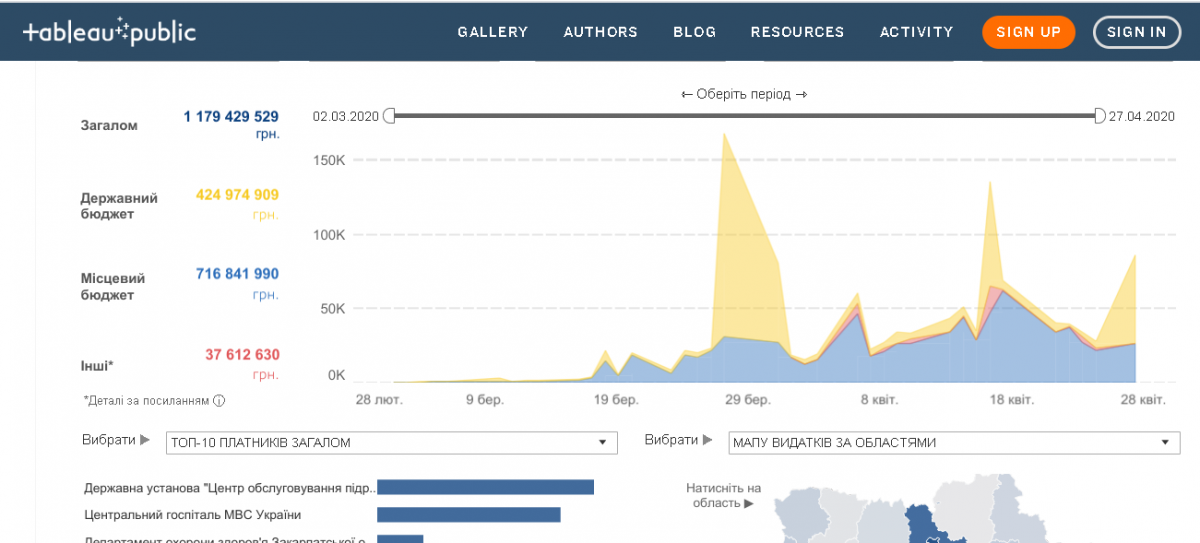Go to the Authors page
The width and height of the screenshot is (1200, 543).
click(600, 32)
